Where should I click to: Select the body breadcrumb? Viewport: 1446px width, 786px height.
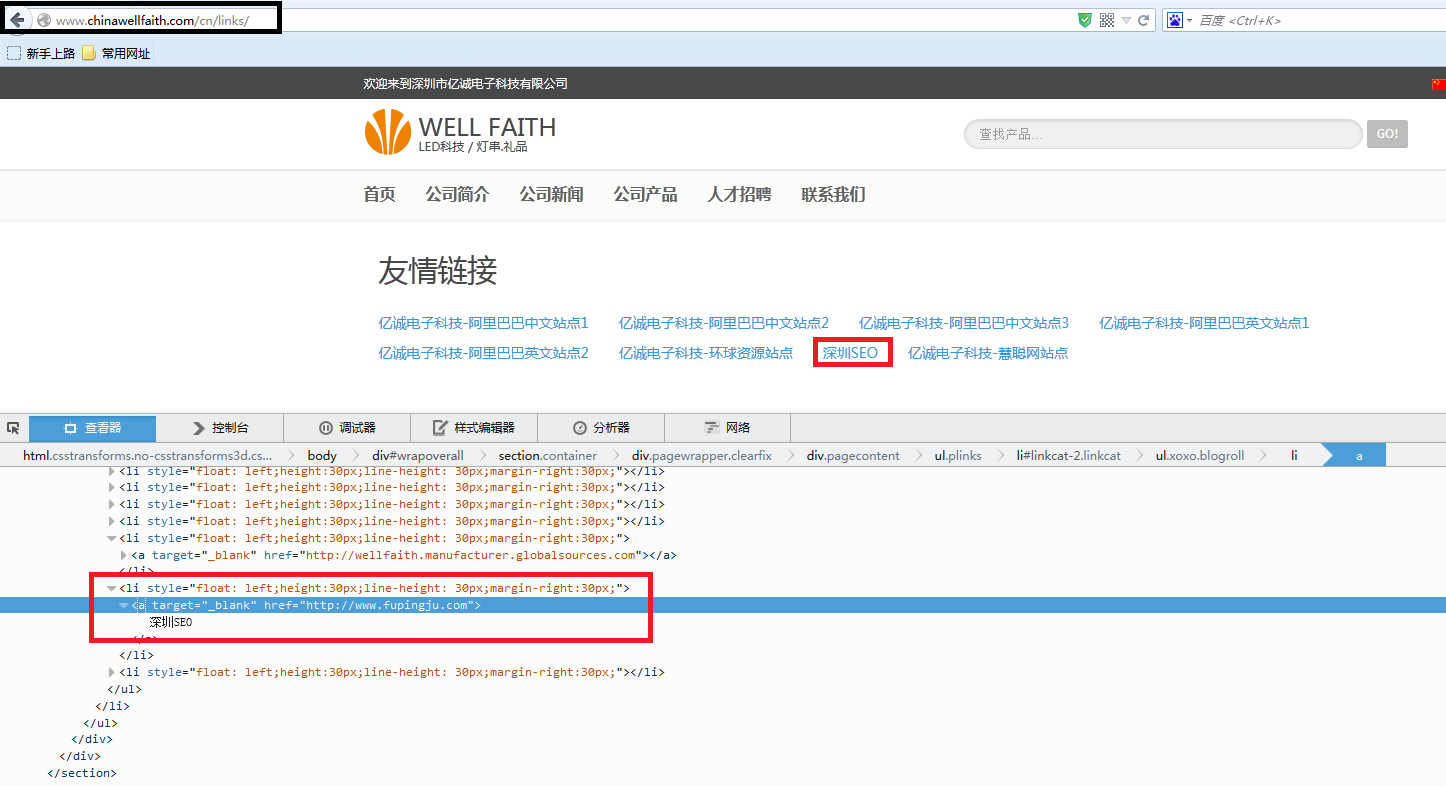(322, 455)
